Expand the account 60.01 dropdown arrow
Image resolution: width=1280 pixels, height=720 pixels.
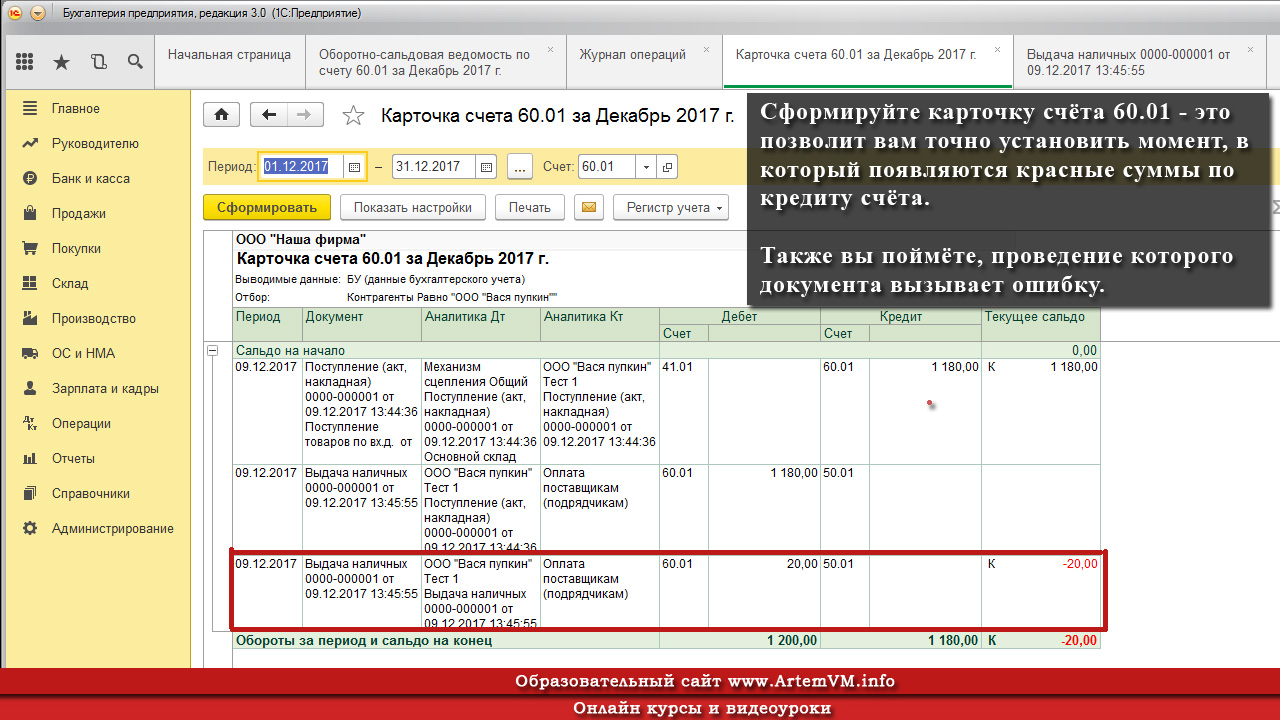(x=646, y=167)
